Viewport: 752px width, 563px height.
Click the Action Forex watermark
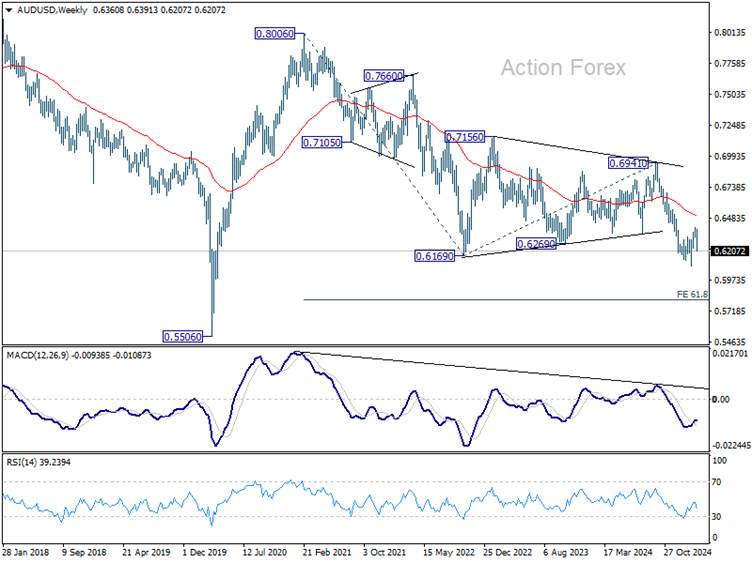point(564,68)
